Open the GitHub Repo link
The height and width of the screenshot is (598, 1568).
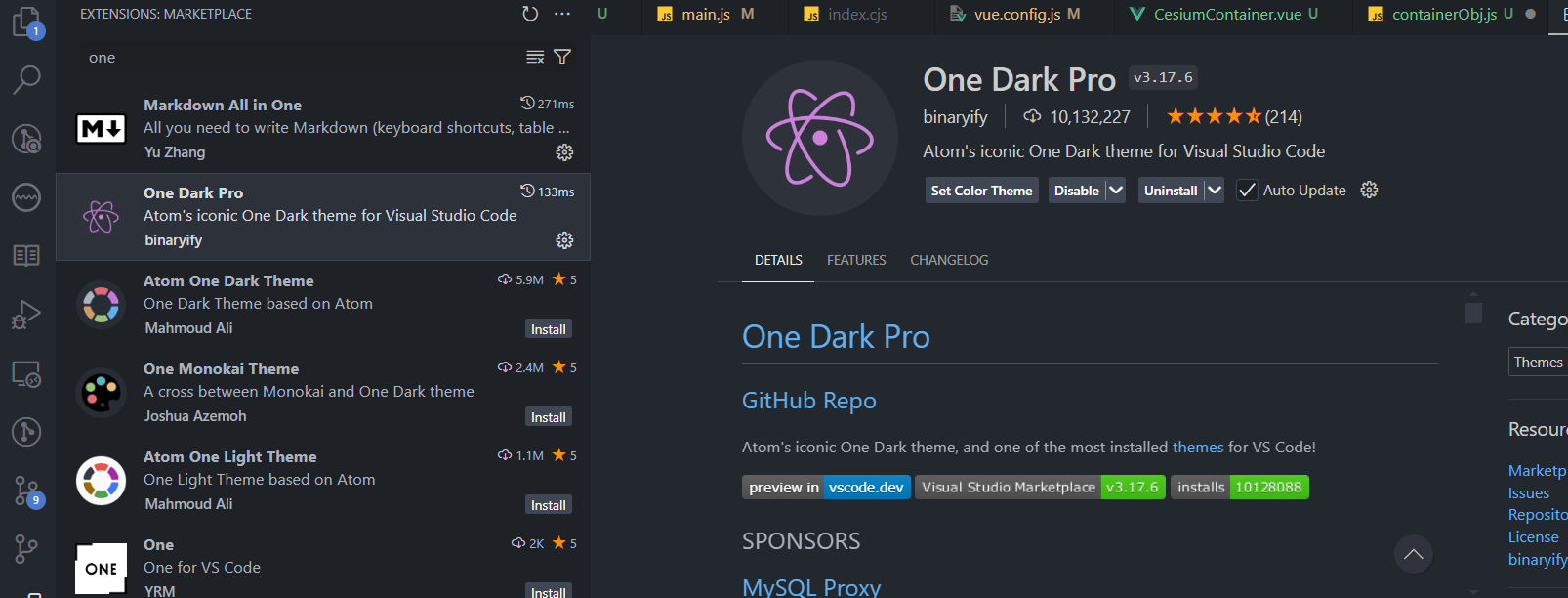(x=809, y=401)
